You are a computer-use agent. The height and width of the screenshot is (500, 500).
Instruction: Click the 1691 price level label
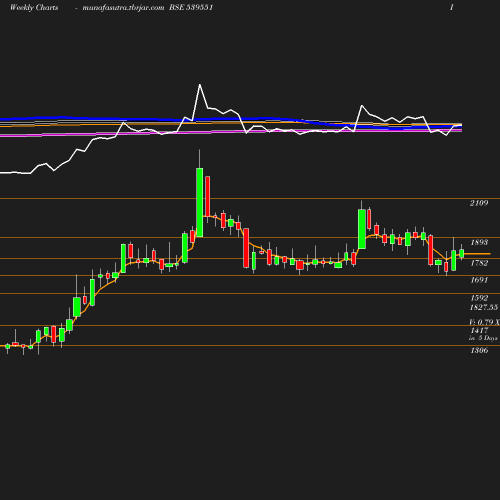click(479, 280)
